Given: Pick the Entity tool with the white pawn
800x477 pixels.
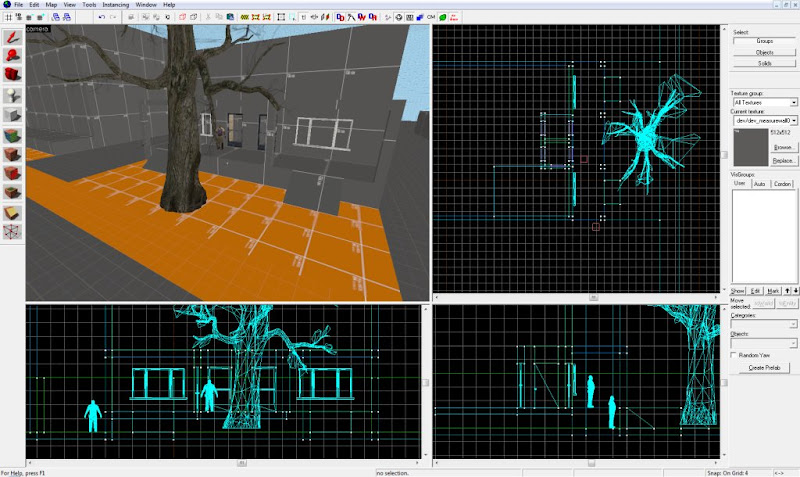Looking at the screenshot, I should (x=12, y=95).
